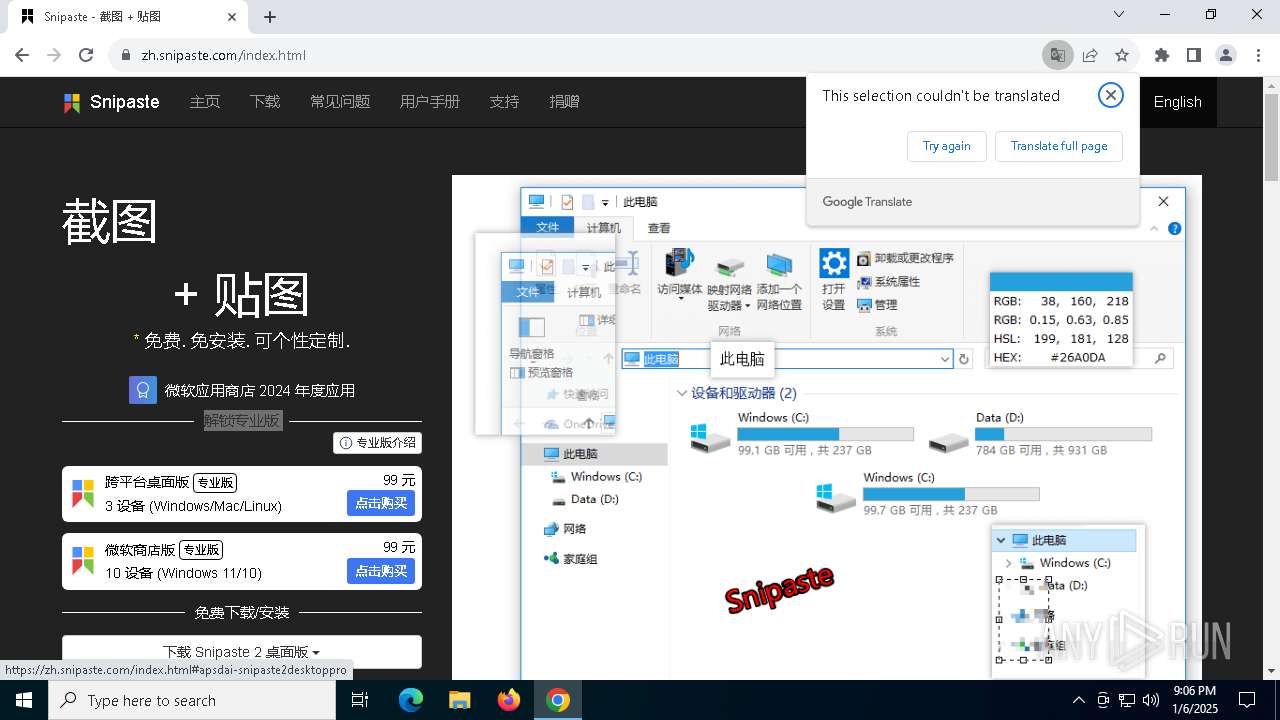Image resolution: width=1280 pixels, height=720 pixels.
Task: Click Try again in translate popup
Action: click(946, 146)
